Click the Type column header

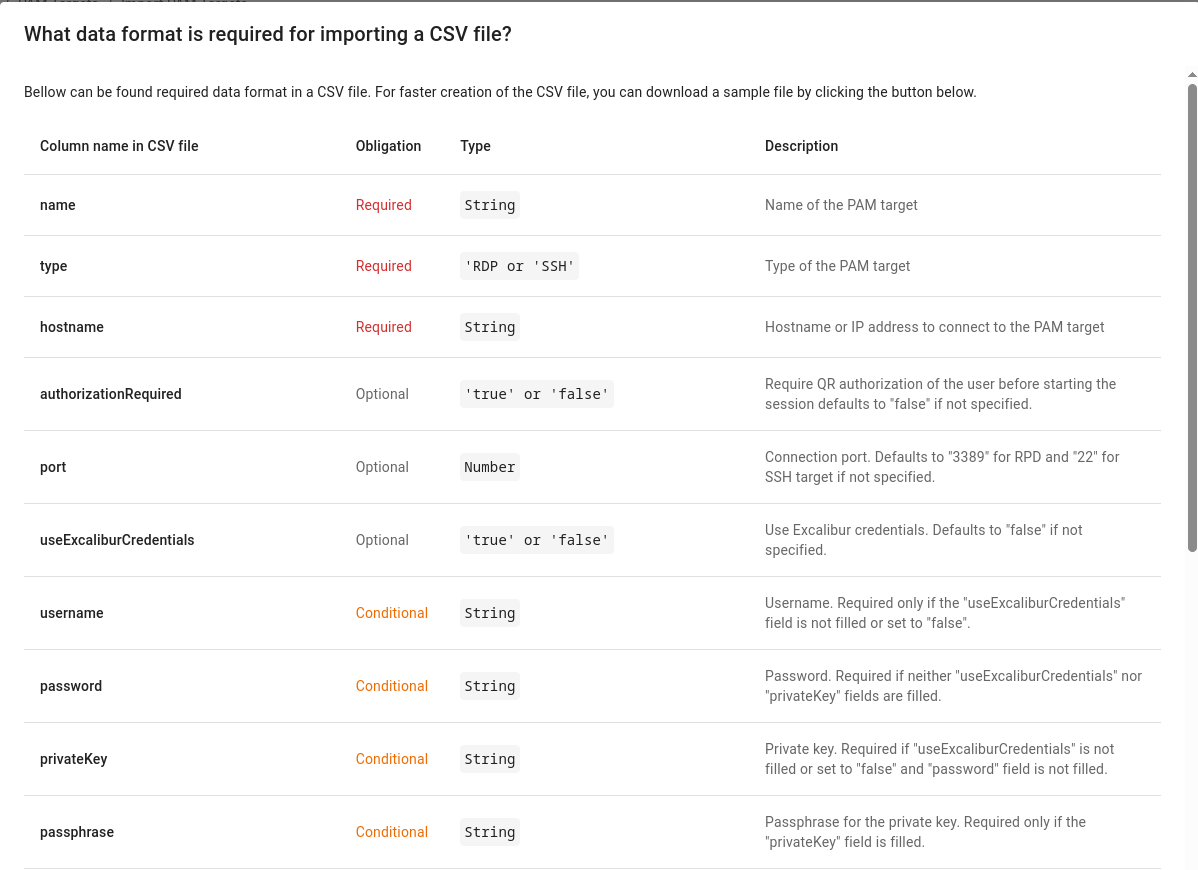475,146
